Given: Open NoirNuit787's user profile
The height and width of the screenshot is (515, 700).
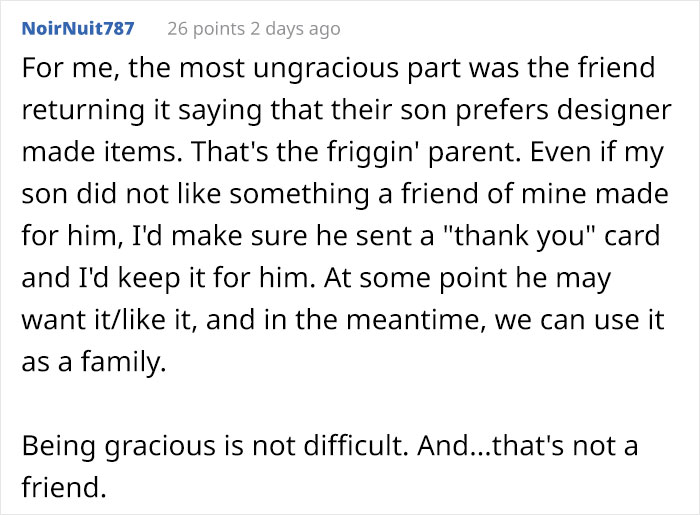Looking at the screenshot, I should (77, 29).
